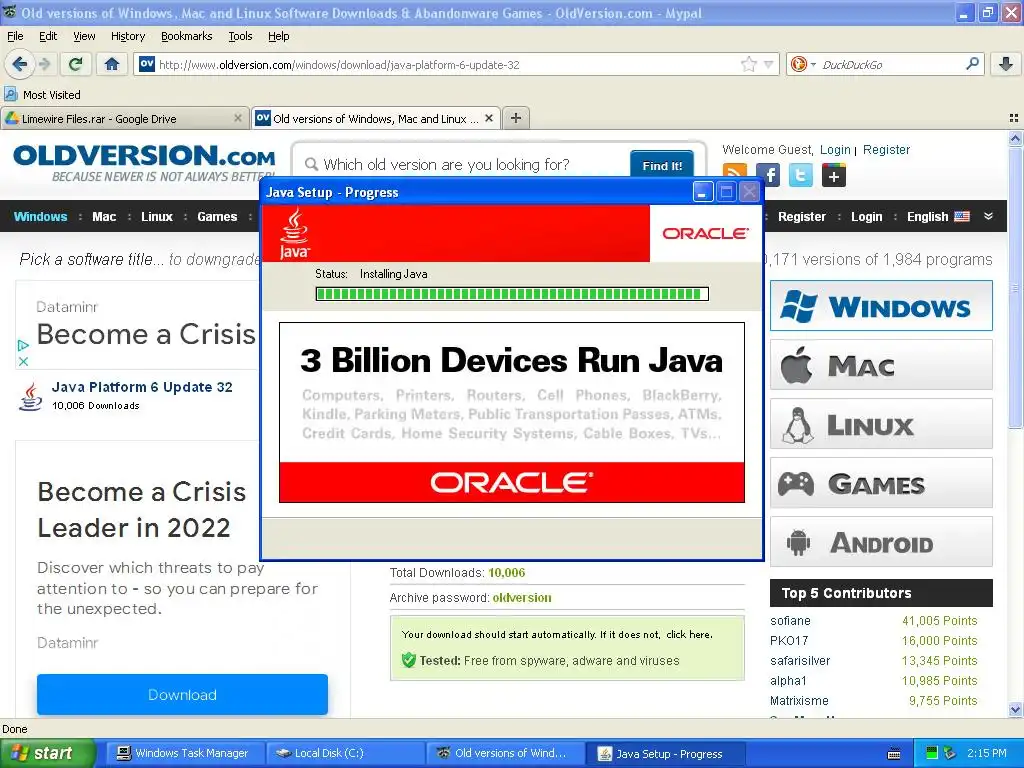The image size is (1024, 768).
Task: Click the 'click here' download link
Action: point(688,634)
